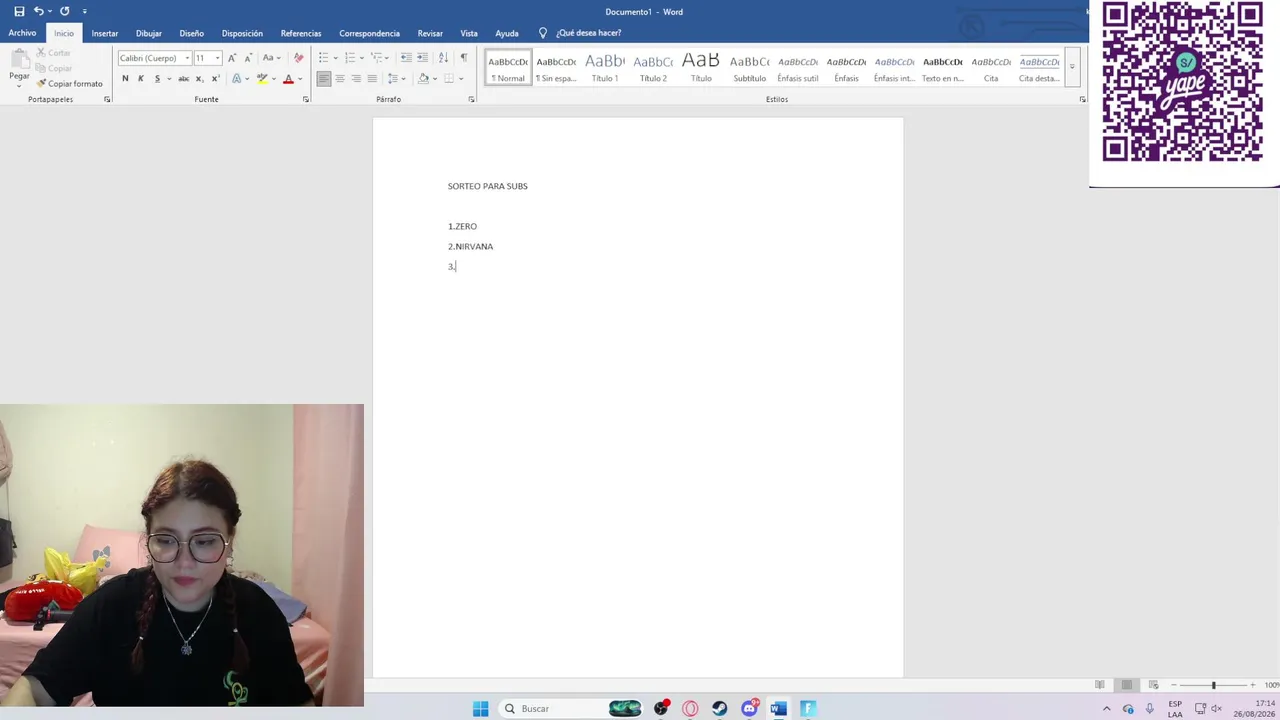Toggle underline formatting (S)

click(157, 79)
